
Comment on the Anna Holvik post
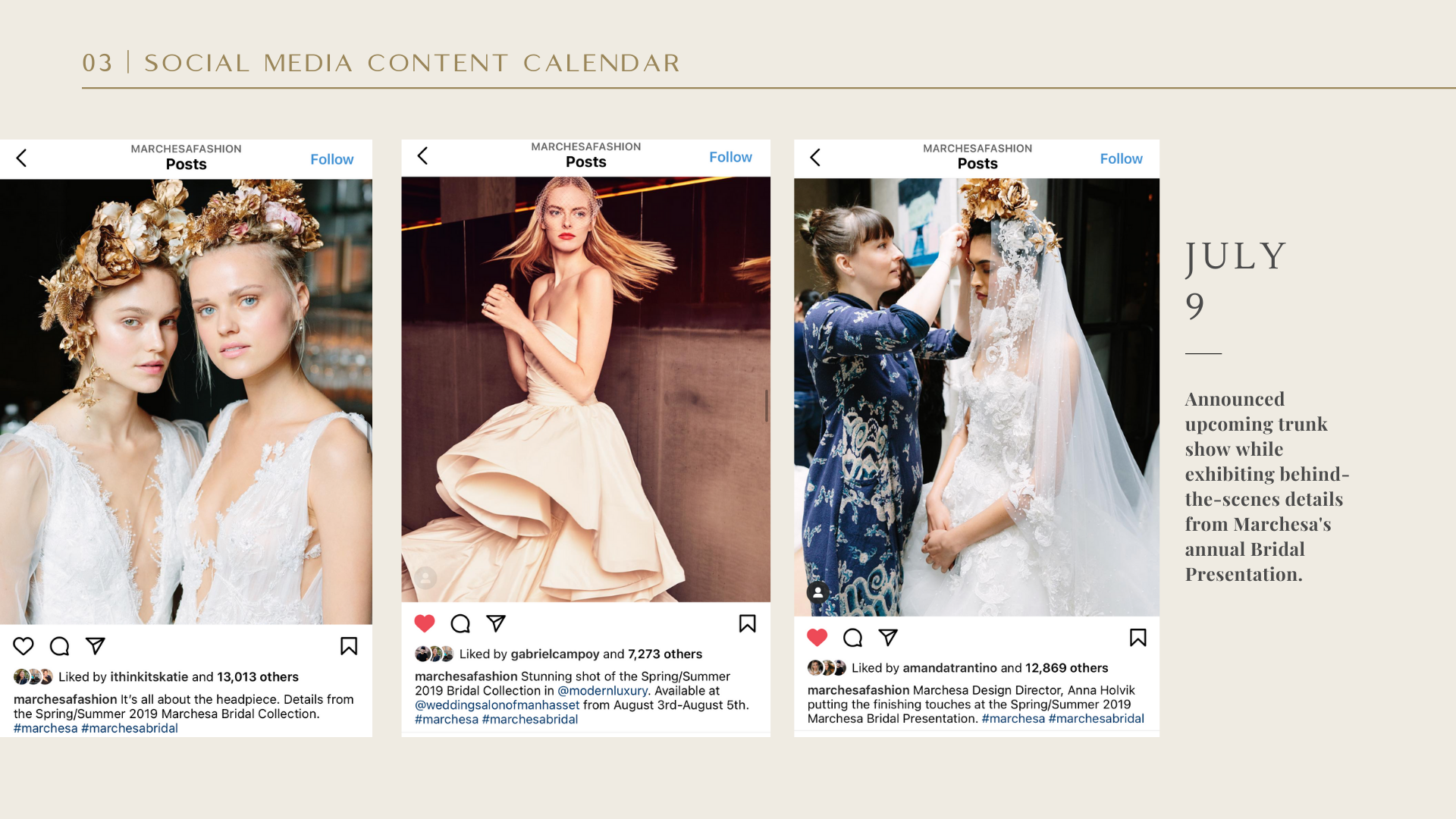pos(852,638)
